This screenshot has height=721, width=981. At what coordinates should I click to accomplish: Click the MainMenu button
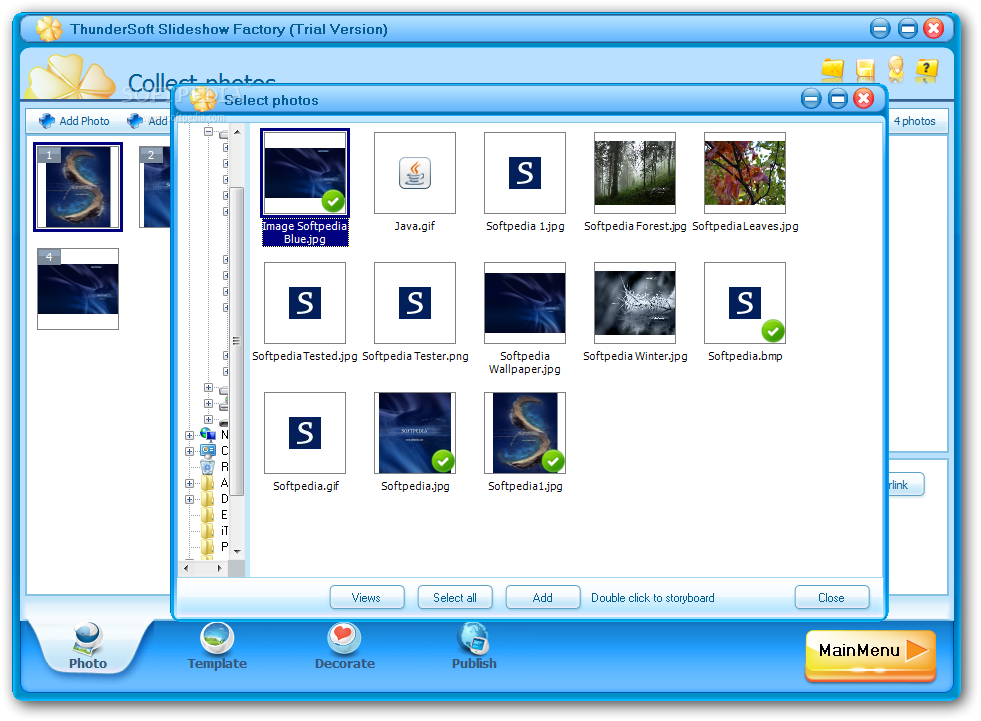pyautogui.click(x=870, y=655)
